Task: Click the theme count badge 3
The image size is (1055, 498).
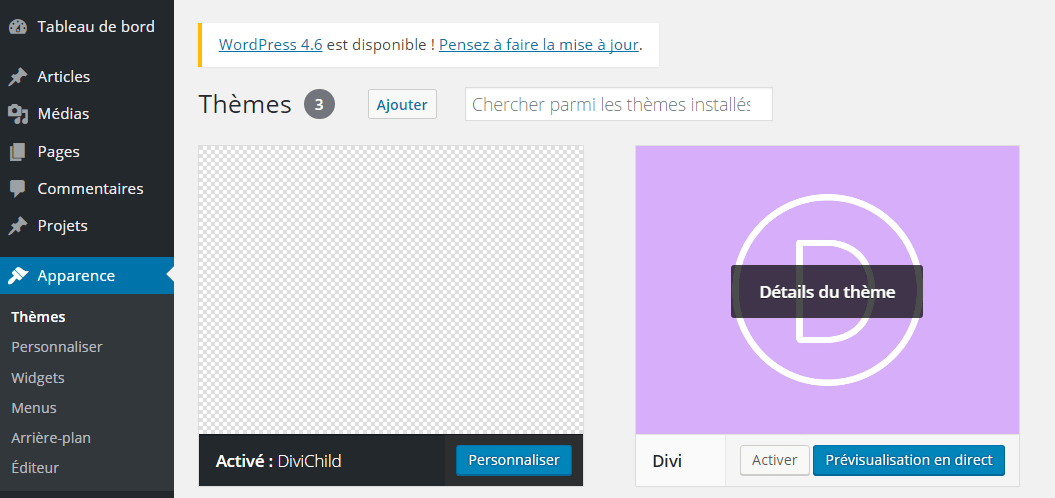Action: tap(320, 104)
